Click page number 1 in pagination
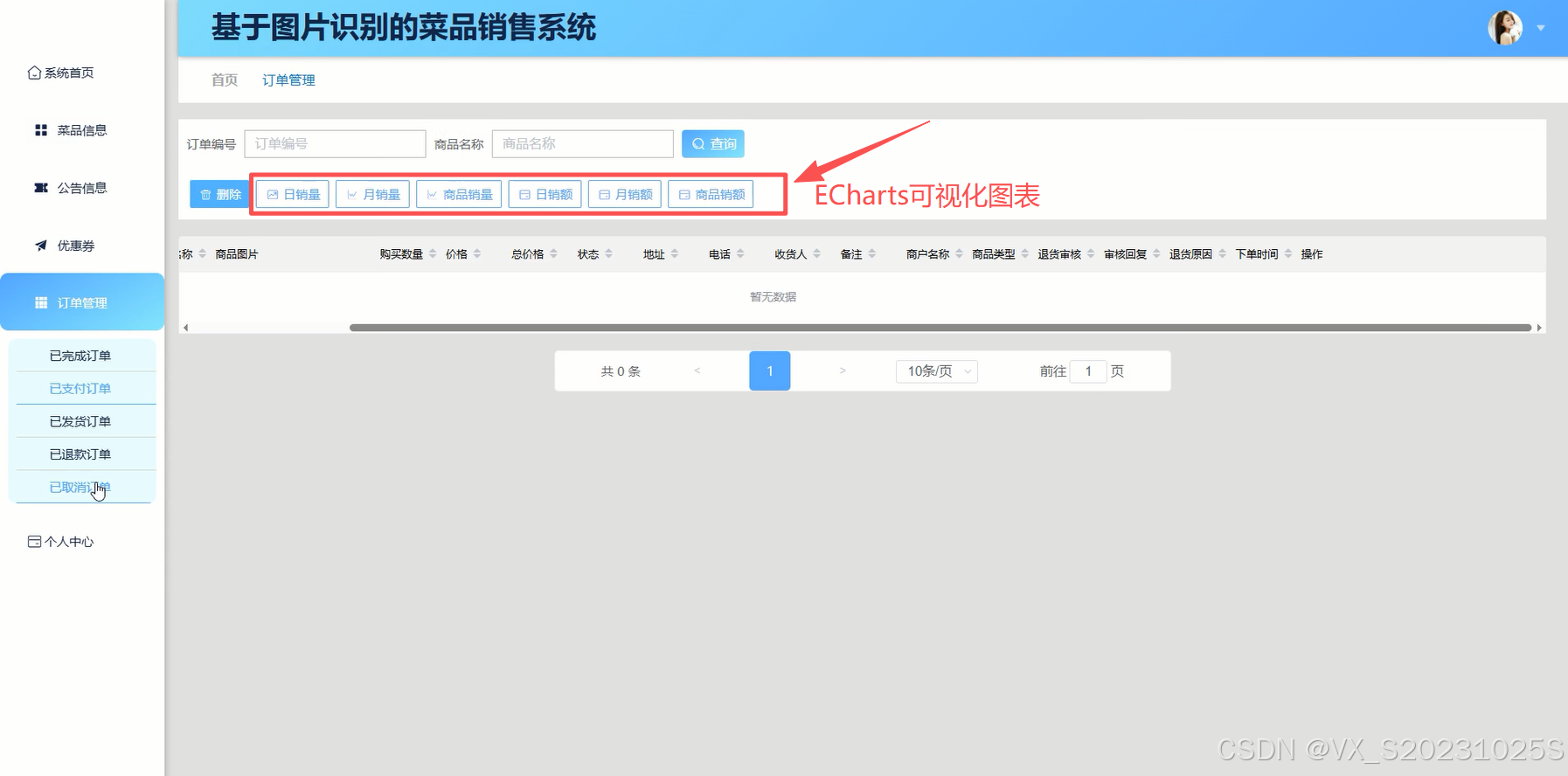The image size is (1568, 776). pos(770,371)
